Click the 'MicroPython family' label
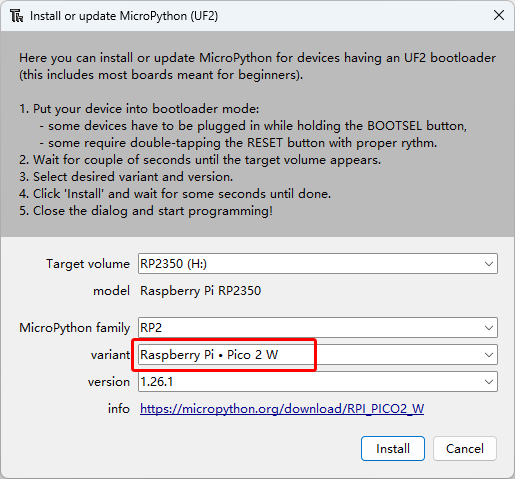This screenshot has width=515, height=479. pos(74,328)
